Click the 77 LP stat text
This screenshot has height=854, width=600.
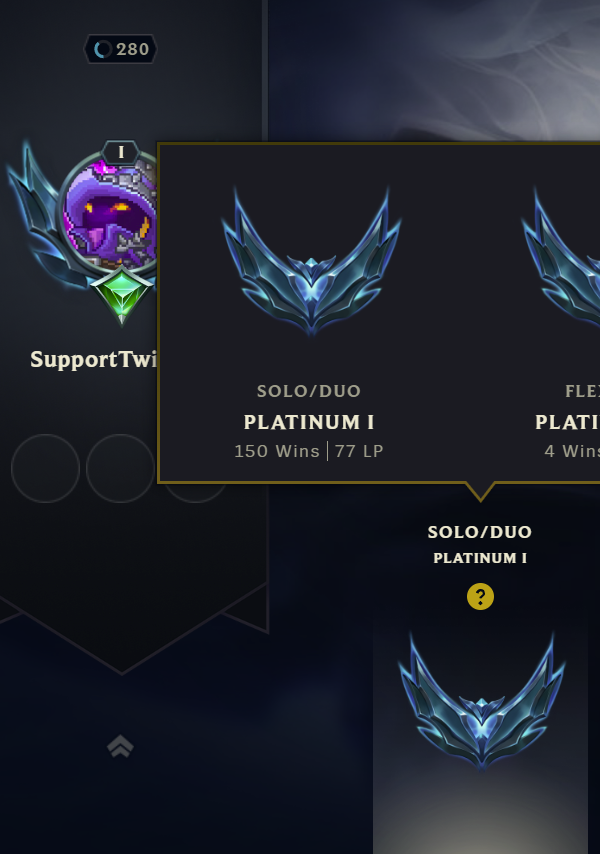(x=359, y=451)
